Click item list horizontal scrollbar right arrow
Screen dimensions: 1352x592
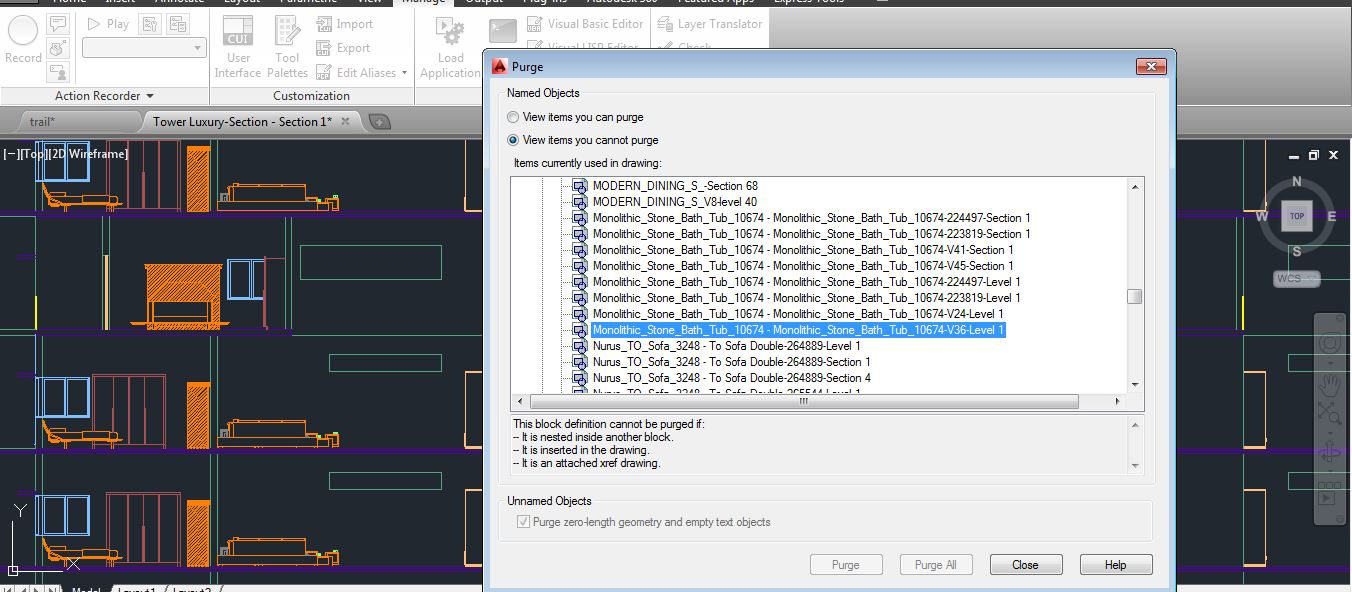1118,401
